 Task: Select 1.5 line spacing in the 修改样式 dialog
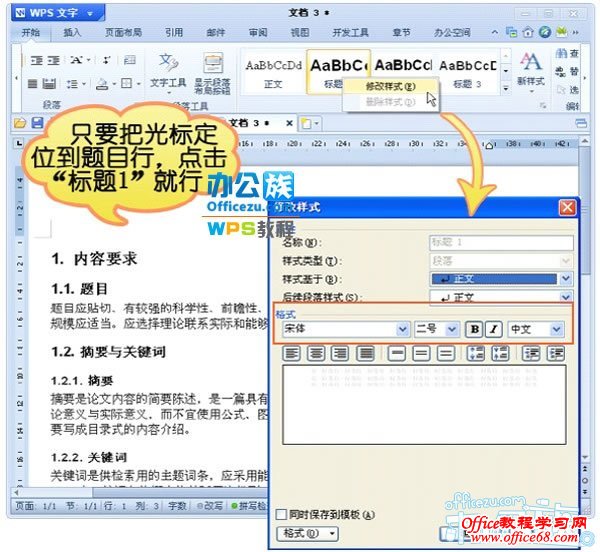pyautogui.click(x=421, y=353)
